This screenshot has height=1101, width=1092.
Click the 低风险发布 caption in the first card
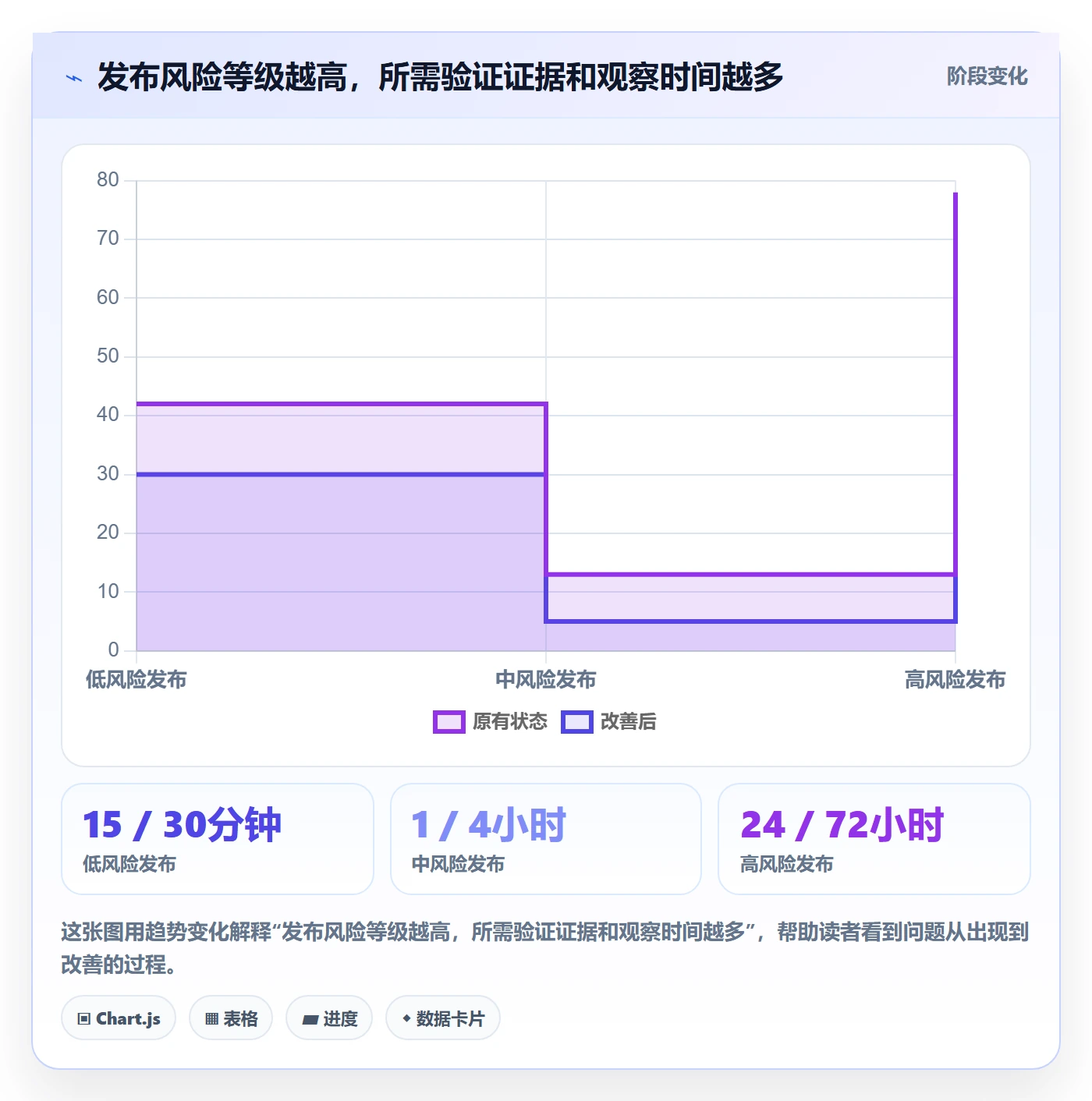tap(129, 864)
